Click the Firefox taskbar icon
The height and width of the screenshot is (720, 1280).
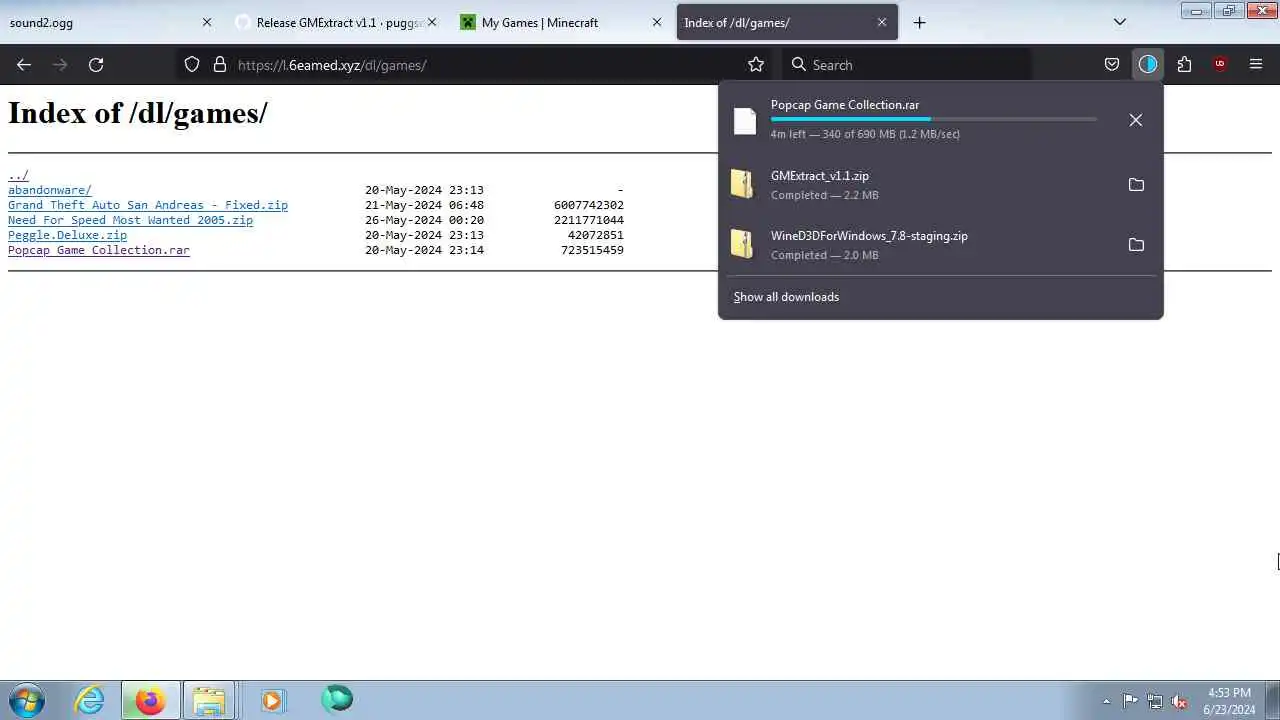(150, 700)
